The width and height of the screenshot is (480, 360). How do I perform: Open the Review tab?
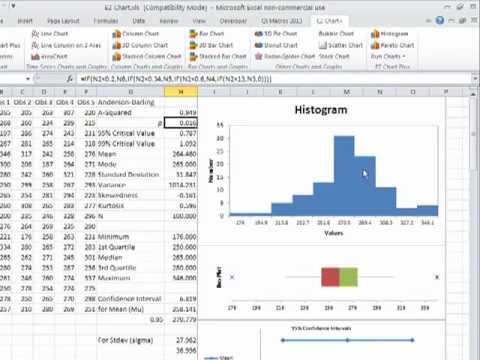169,21
